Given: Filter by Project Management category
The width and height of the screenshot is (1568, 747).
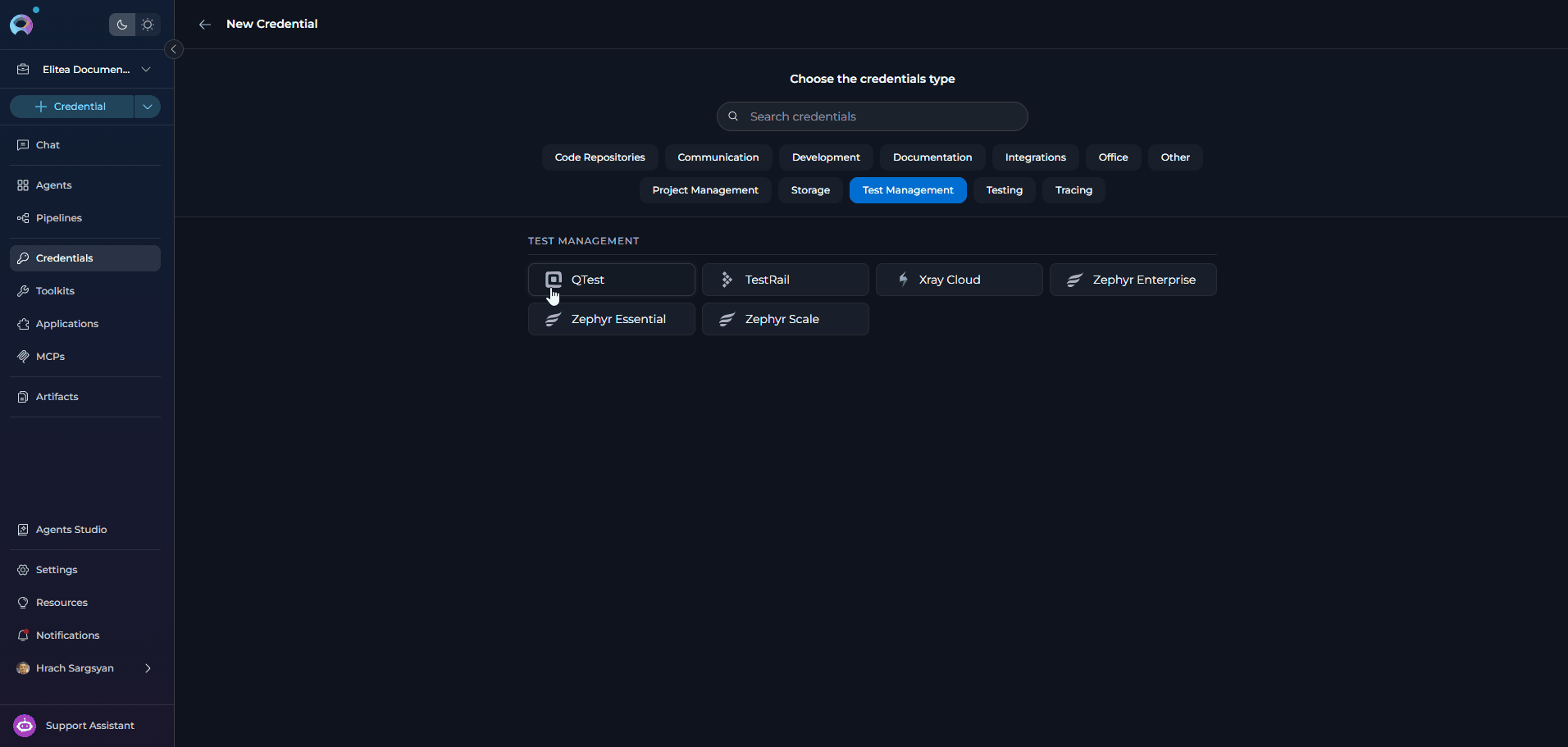Looking at the screenshot, I should tap(705, 190).
